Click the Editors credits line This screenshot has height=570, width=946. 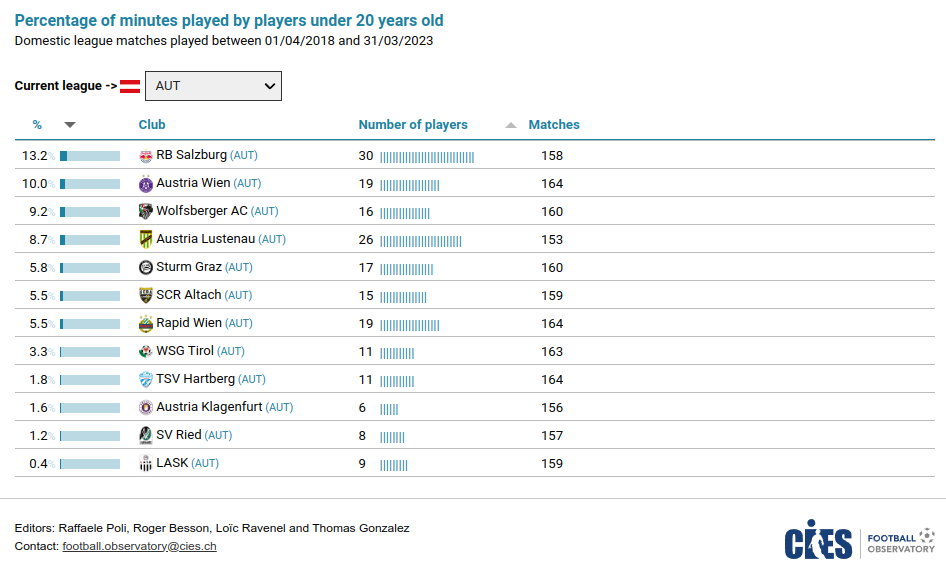tap(212, 528)
